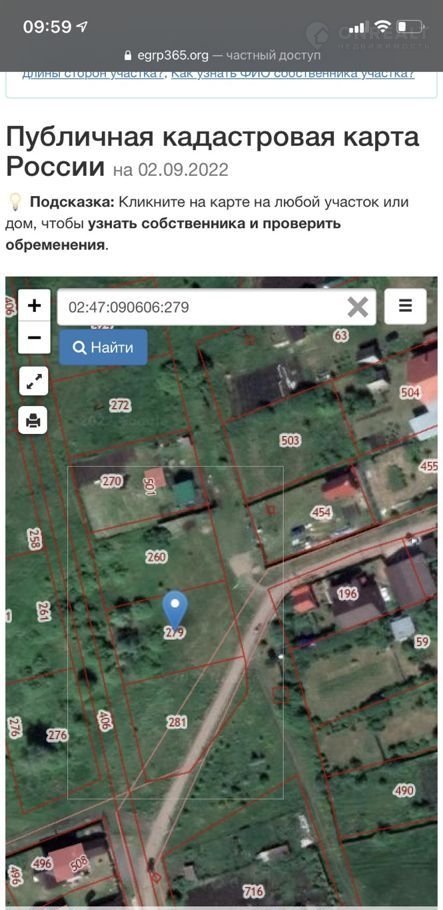Click parcel 490 on the map

[404, 790]
